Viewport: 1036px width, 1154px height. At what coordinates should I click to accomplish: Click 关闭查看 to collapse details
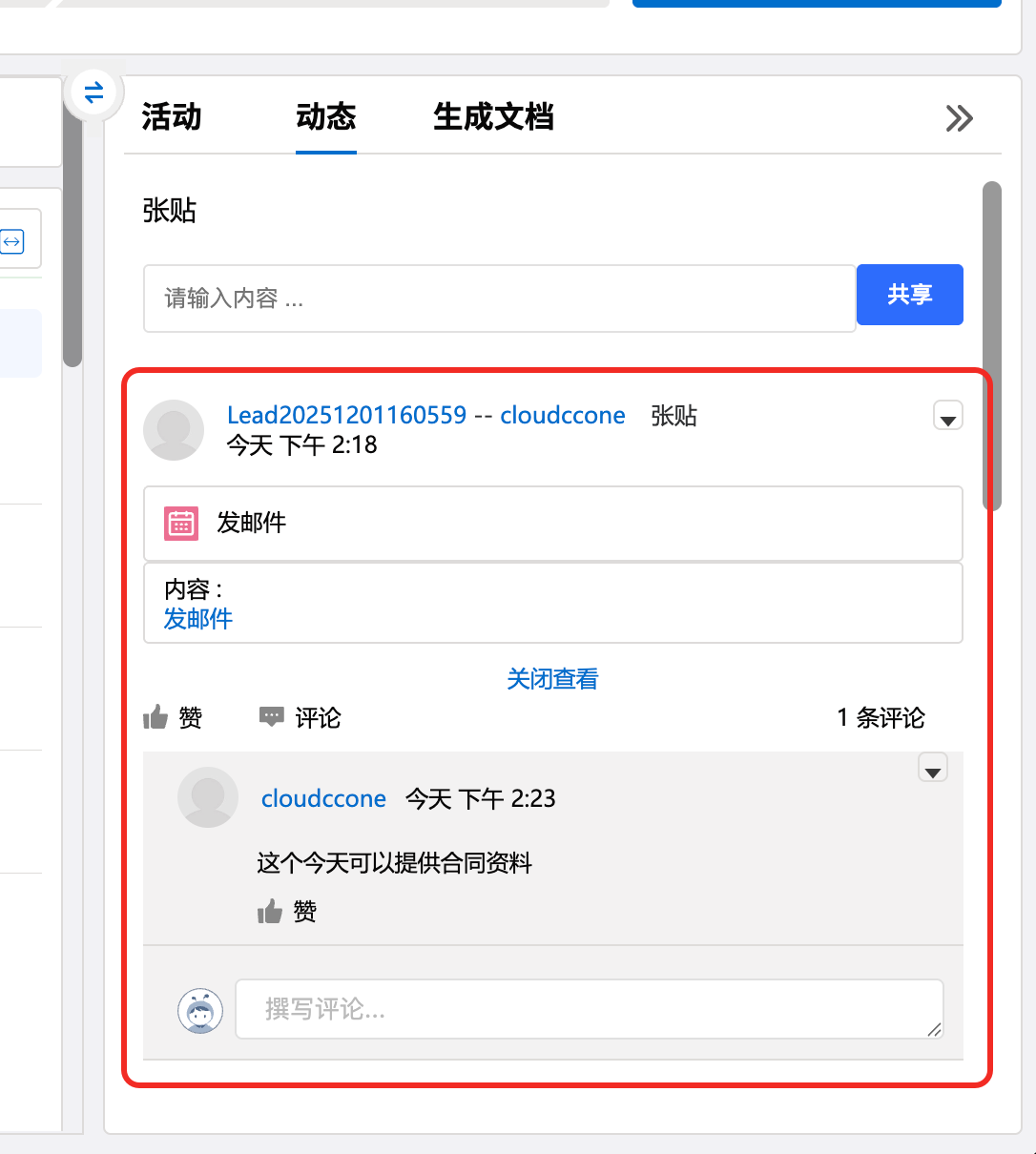click(552, 679)
